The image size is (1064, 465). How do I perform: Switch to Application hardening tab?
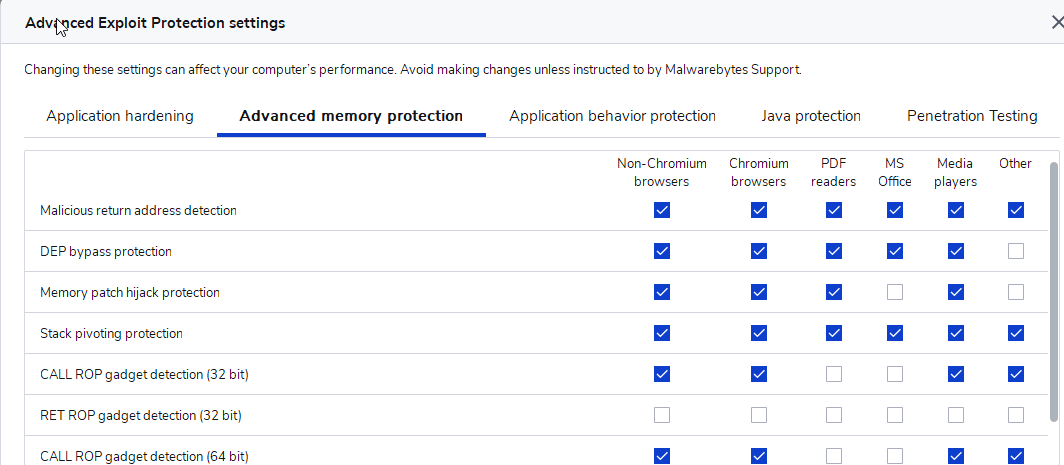click(120, 116)
